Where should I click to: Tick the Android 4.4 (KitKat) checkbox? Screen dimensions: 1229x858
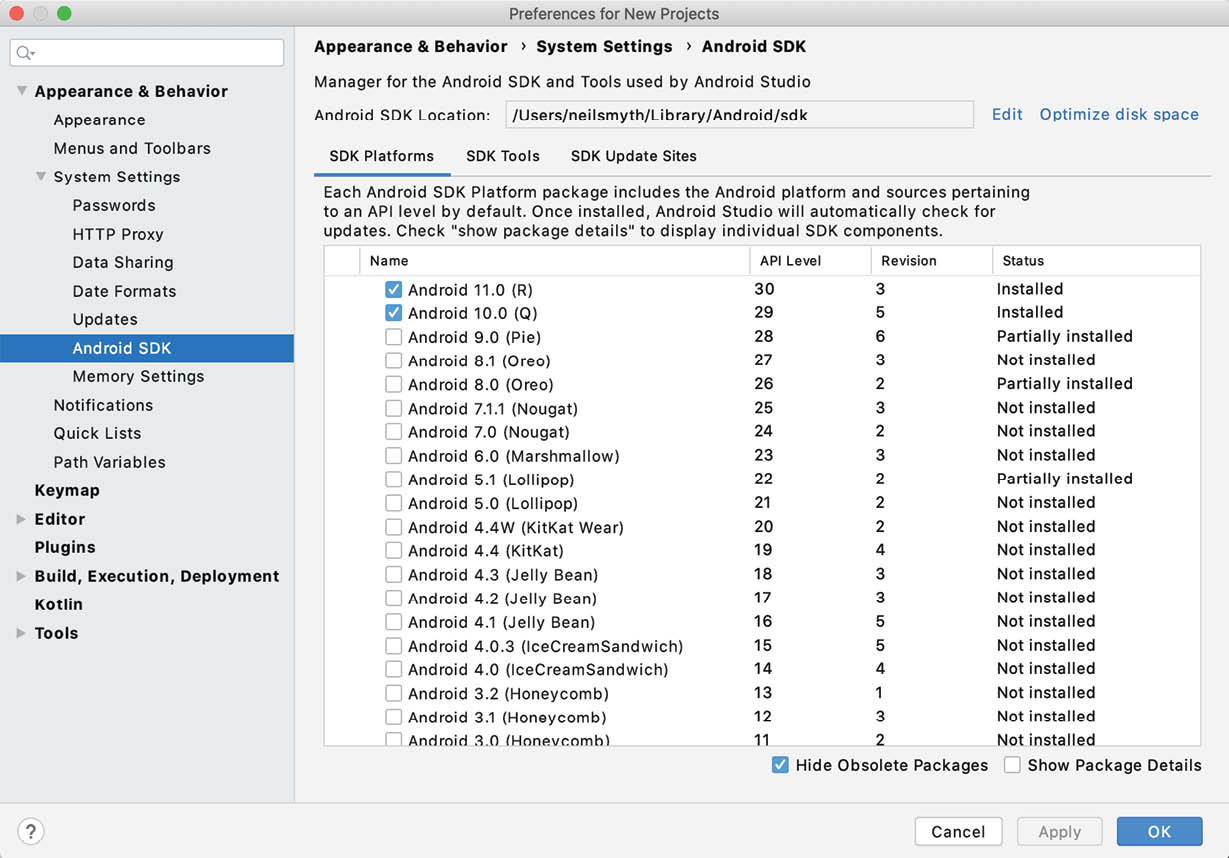point(394,551)
